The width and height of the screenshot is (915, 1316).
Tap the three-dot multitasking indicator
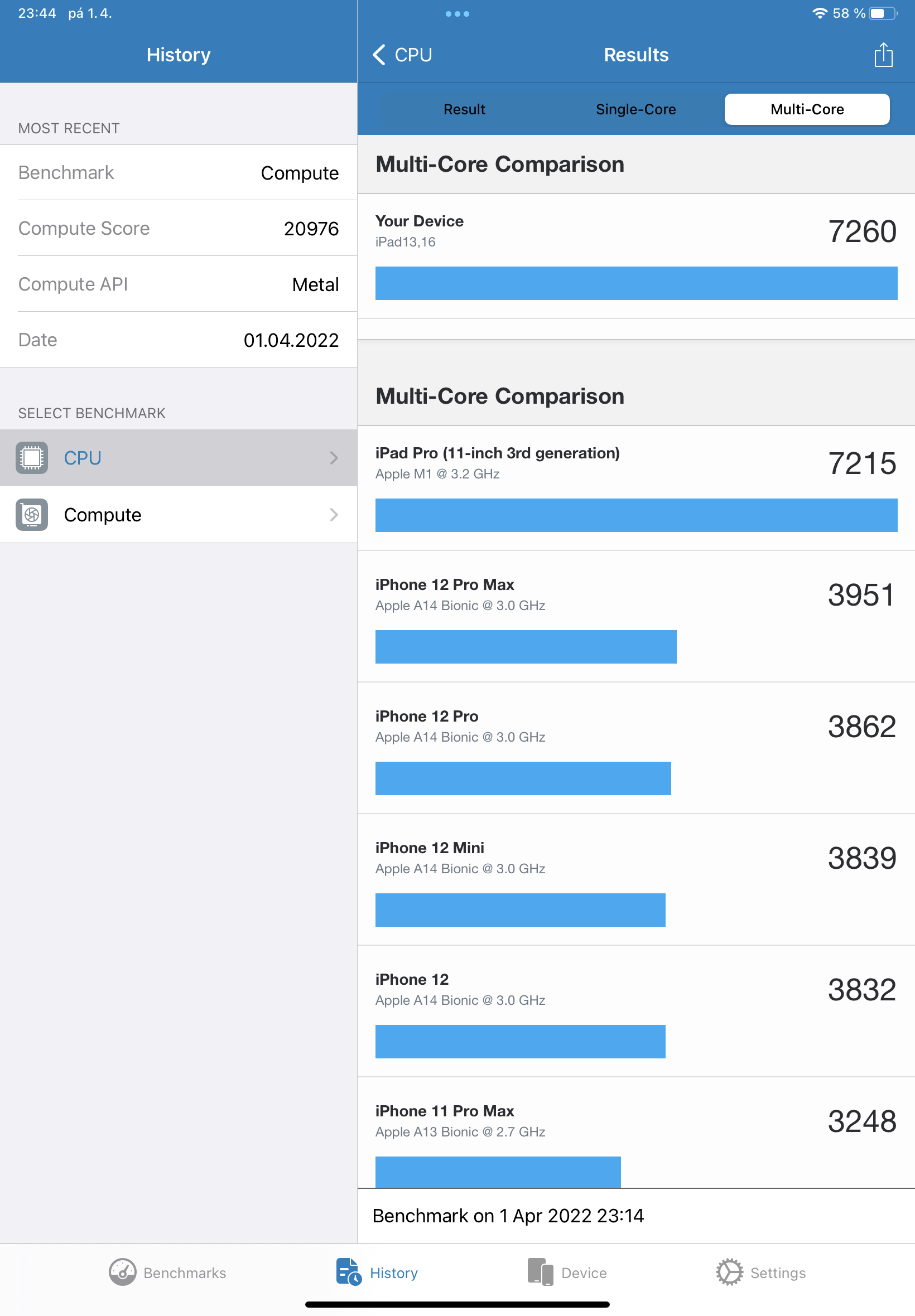457,14
